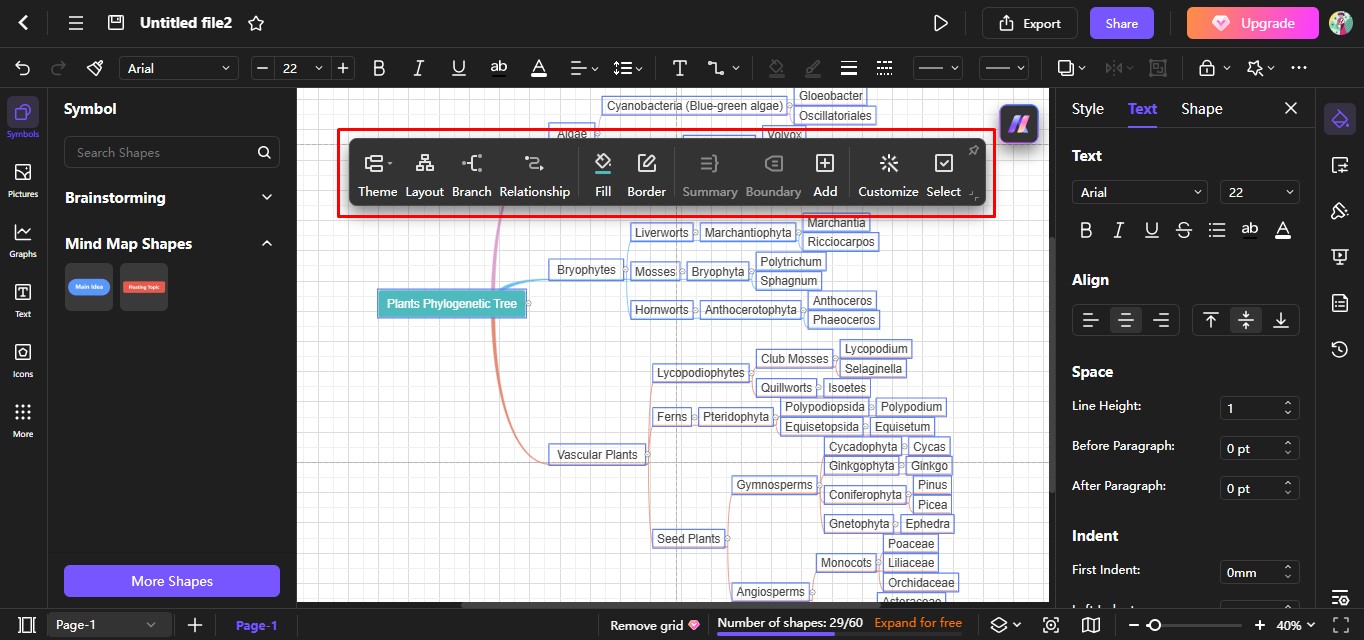This screenshot has height=640, width=1364.
Task: Toggle underline in top toolbar
Action: tap(459, 68)
